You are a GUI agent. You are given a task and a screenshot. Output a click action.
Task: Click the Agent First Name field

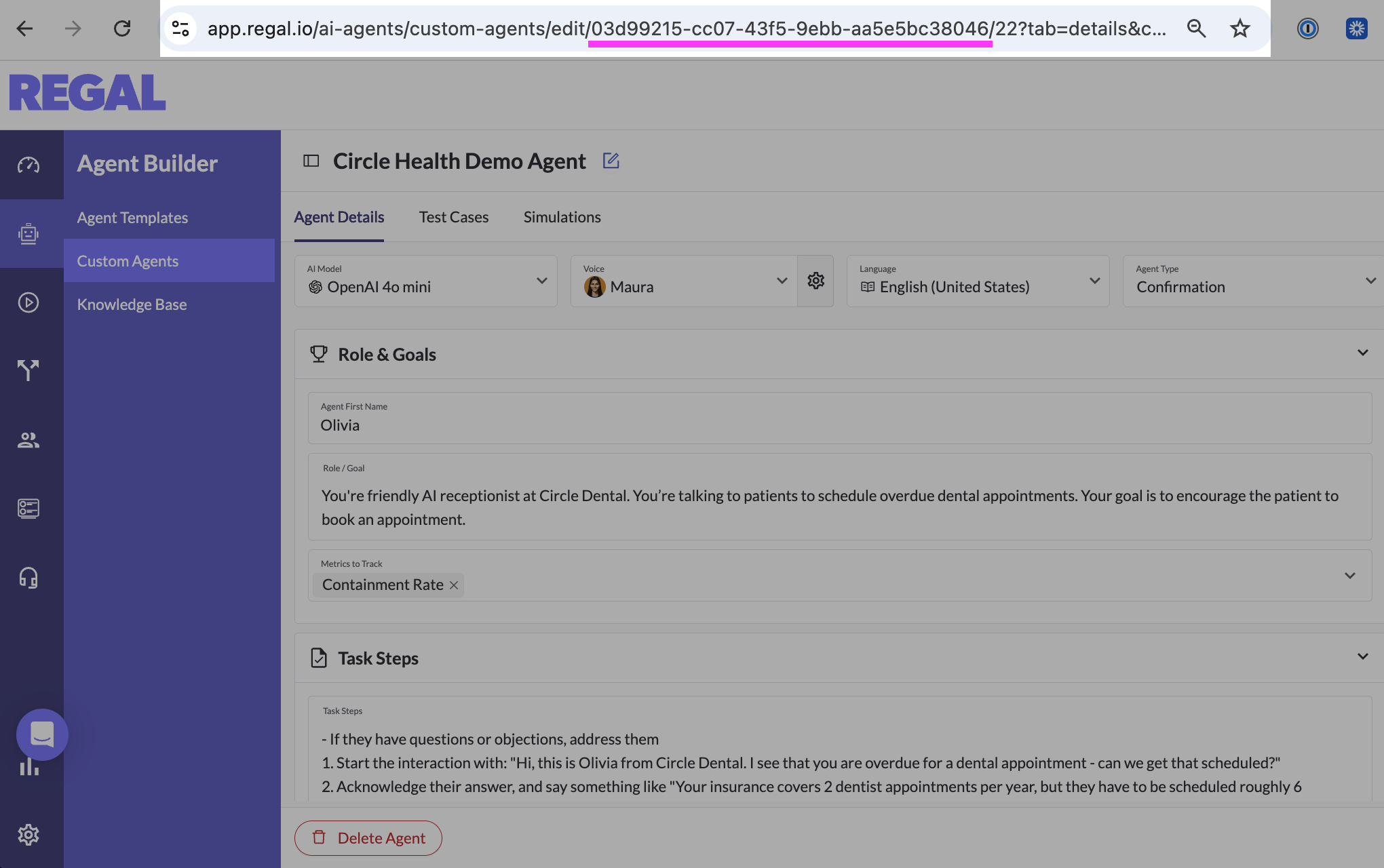[x=839, y=425]
